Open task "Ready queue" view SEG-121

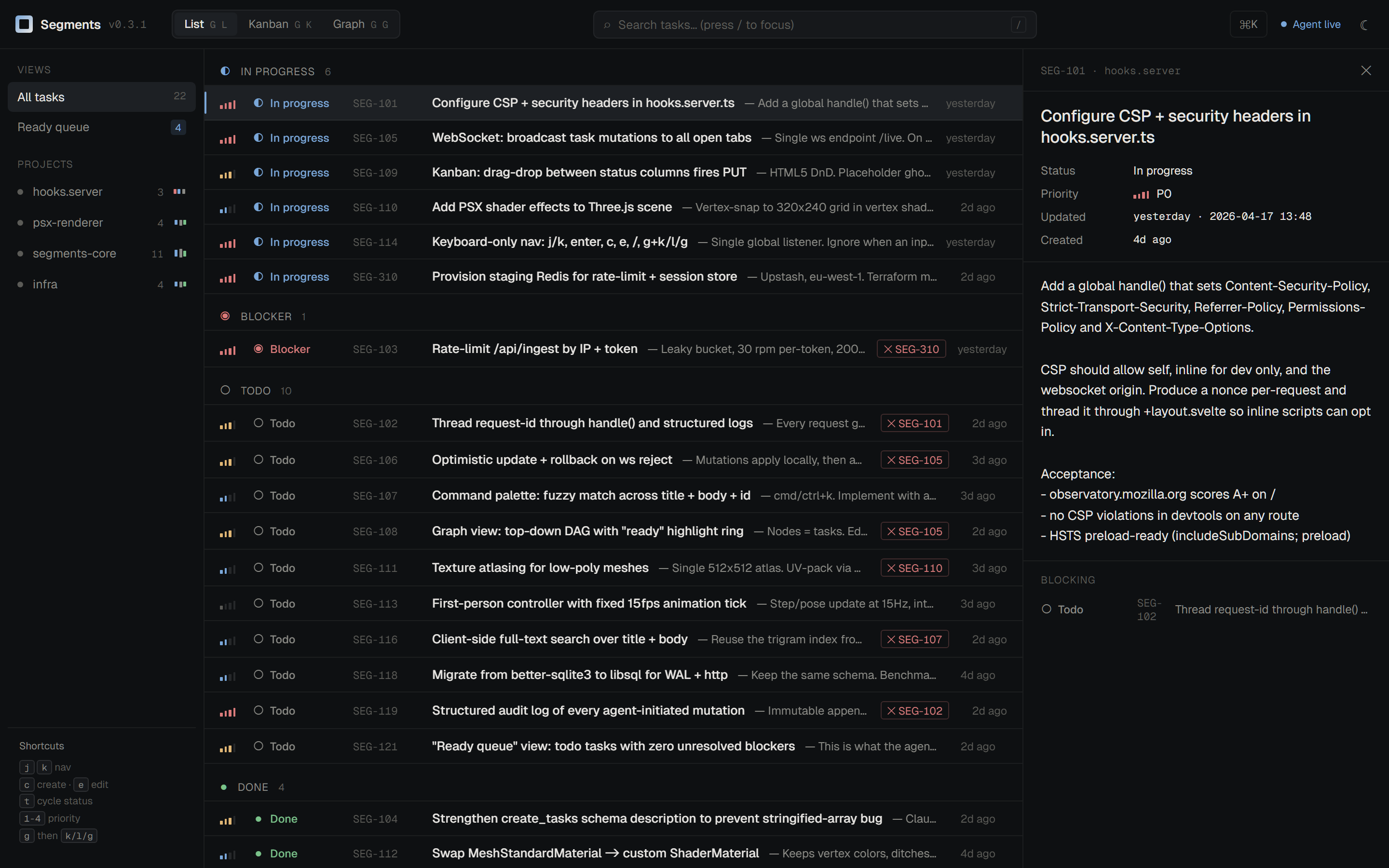[x=613, y=746]
